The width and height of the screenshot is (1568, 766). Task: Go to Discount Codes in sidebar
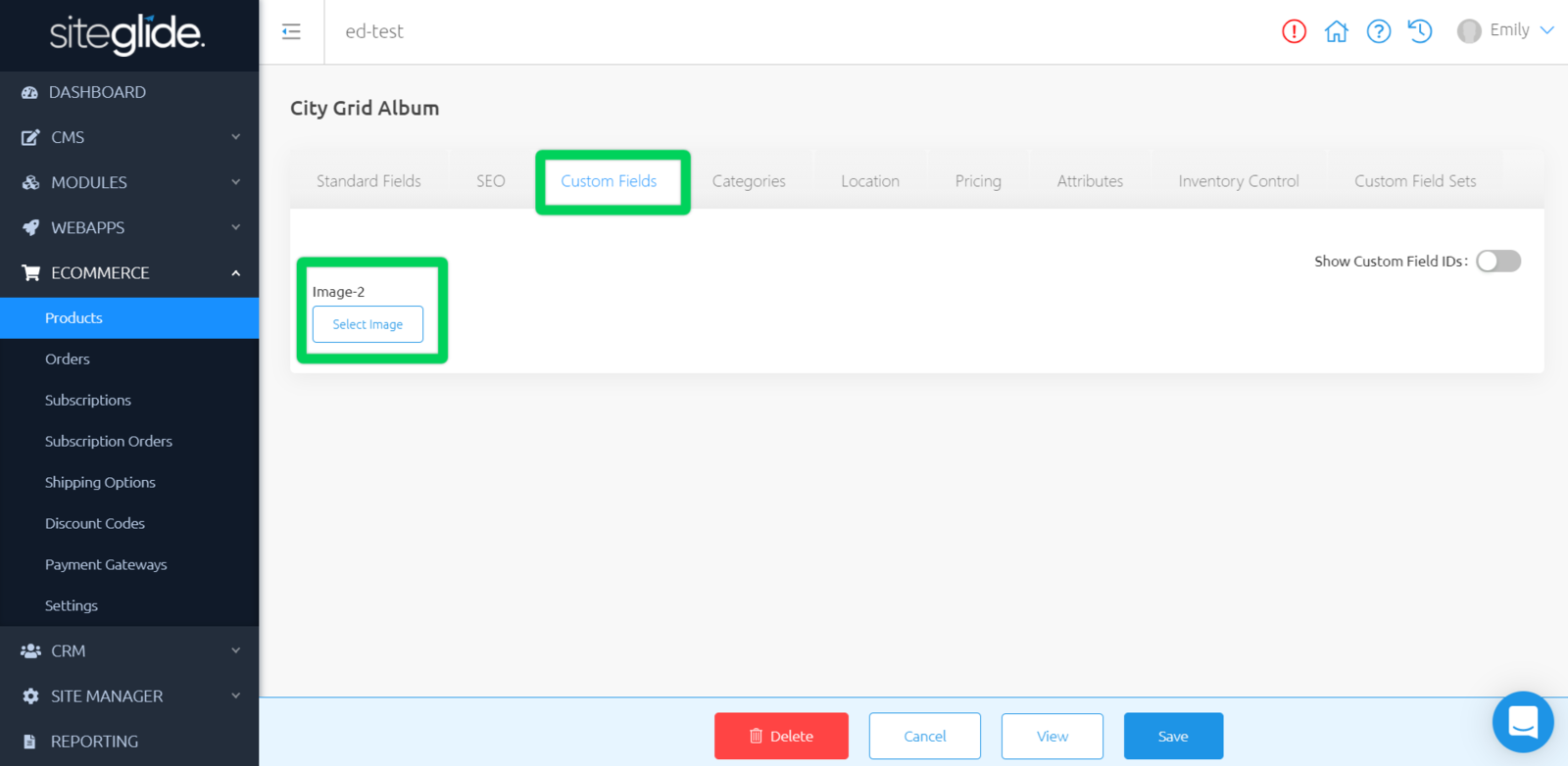pyautogui.click(x=95, y=523)
